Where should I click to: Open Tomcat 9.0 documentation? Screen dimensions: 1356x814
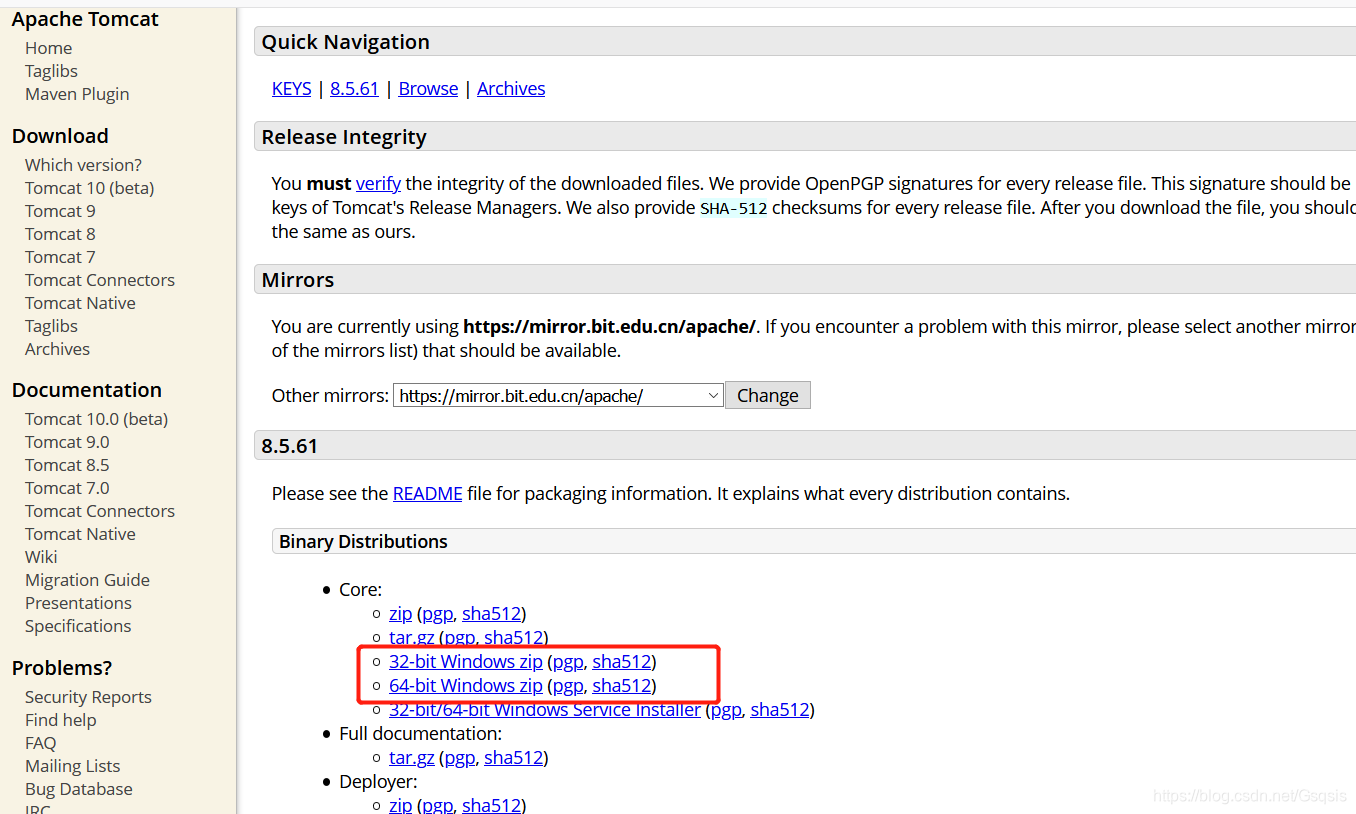tap(67, 442)
